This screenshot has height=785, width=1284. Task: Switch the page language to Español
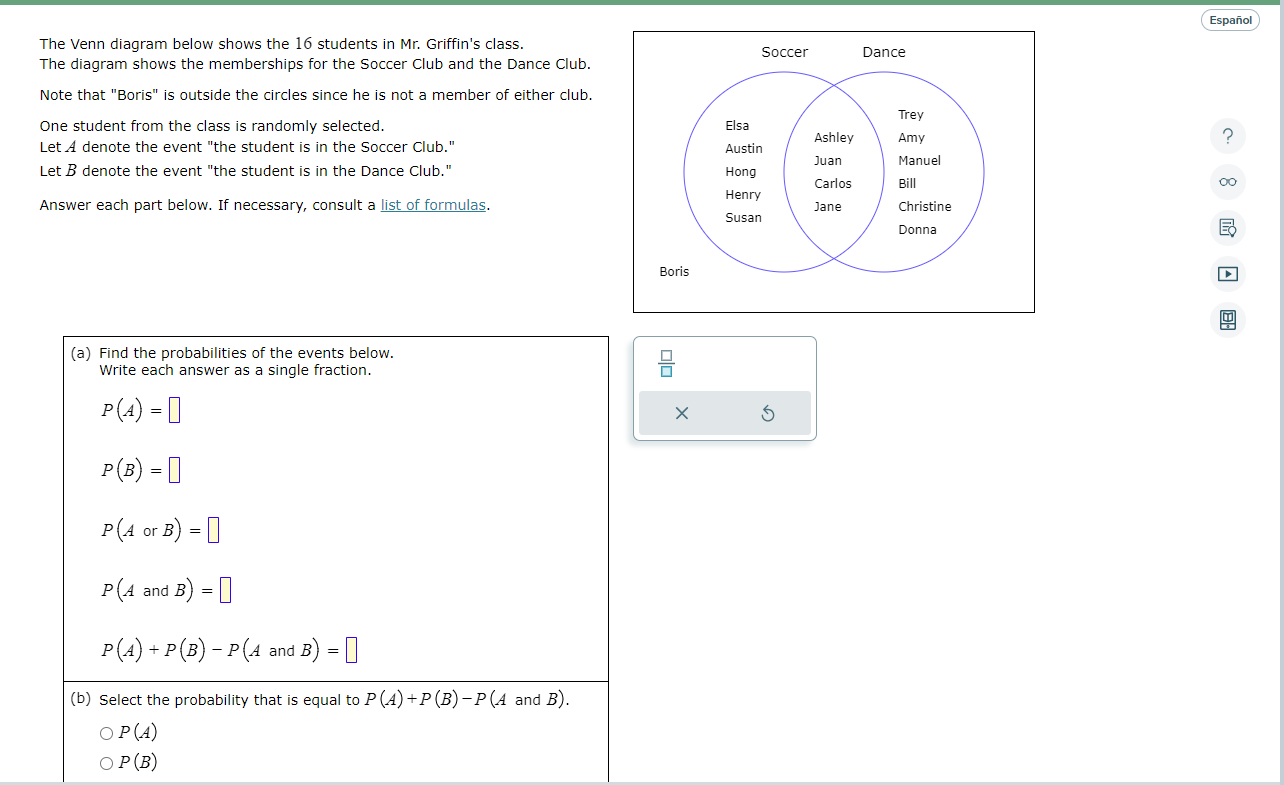(x=1230, y=20)
